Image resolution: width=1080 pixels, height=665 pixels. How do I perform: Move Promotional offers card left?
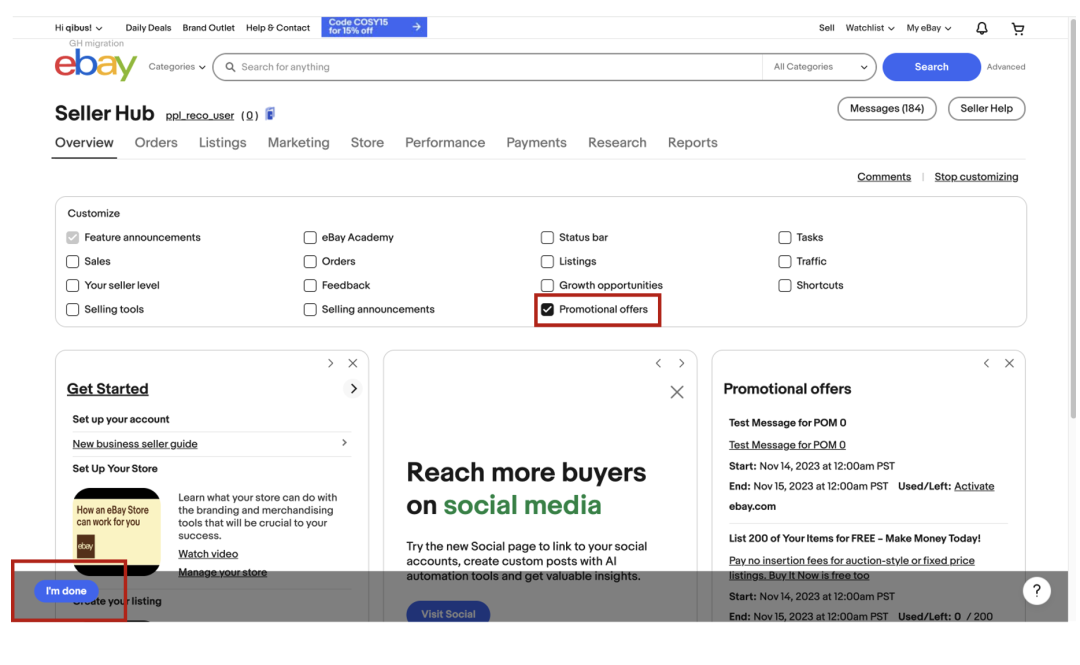986,363
